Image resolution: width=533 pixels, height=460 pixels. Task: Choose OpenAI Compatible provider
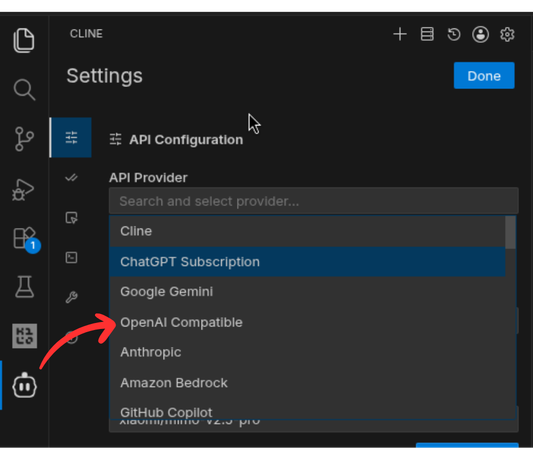click(x=307, y=322)
